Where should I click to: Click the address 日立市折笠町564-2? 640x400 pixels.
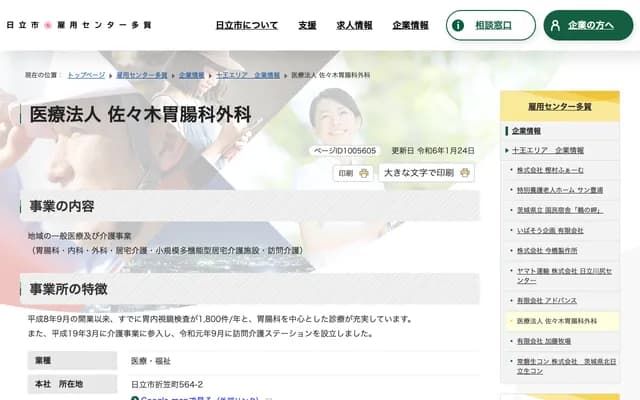coord(167,384)
